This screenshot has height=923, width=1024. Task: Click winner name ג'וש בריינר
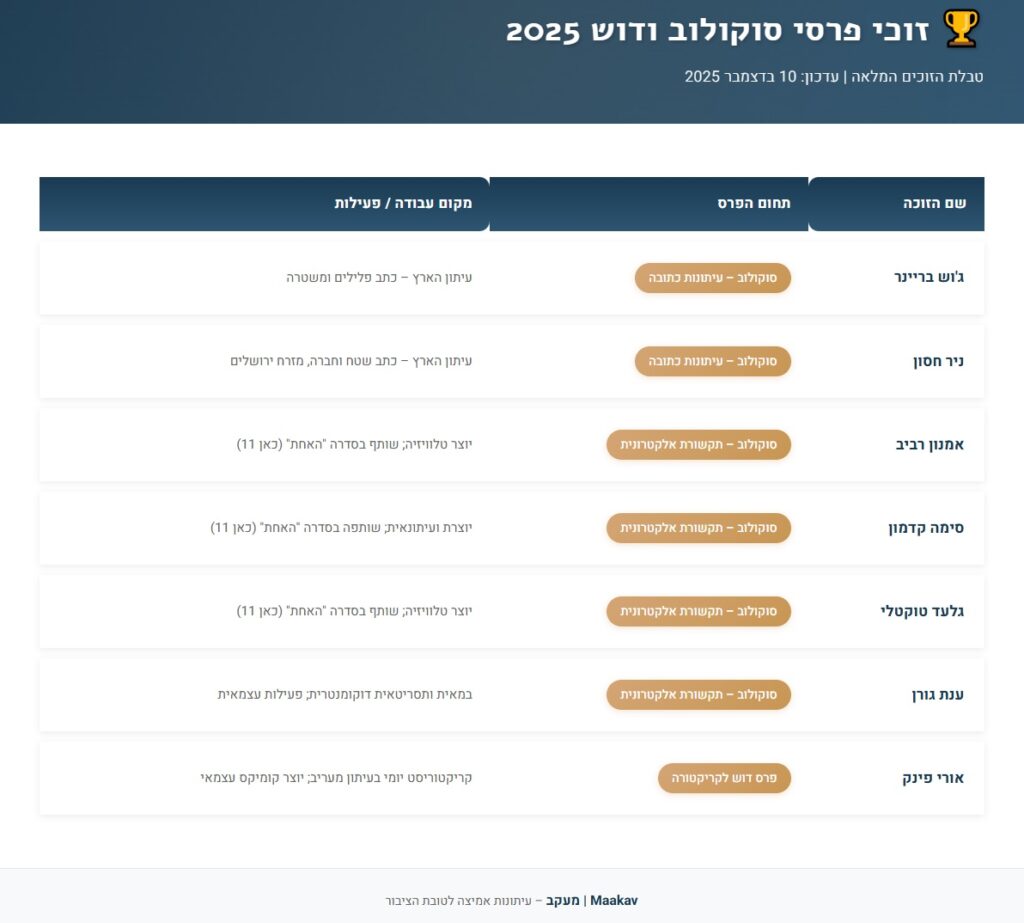coord(929,278)
